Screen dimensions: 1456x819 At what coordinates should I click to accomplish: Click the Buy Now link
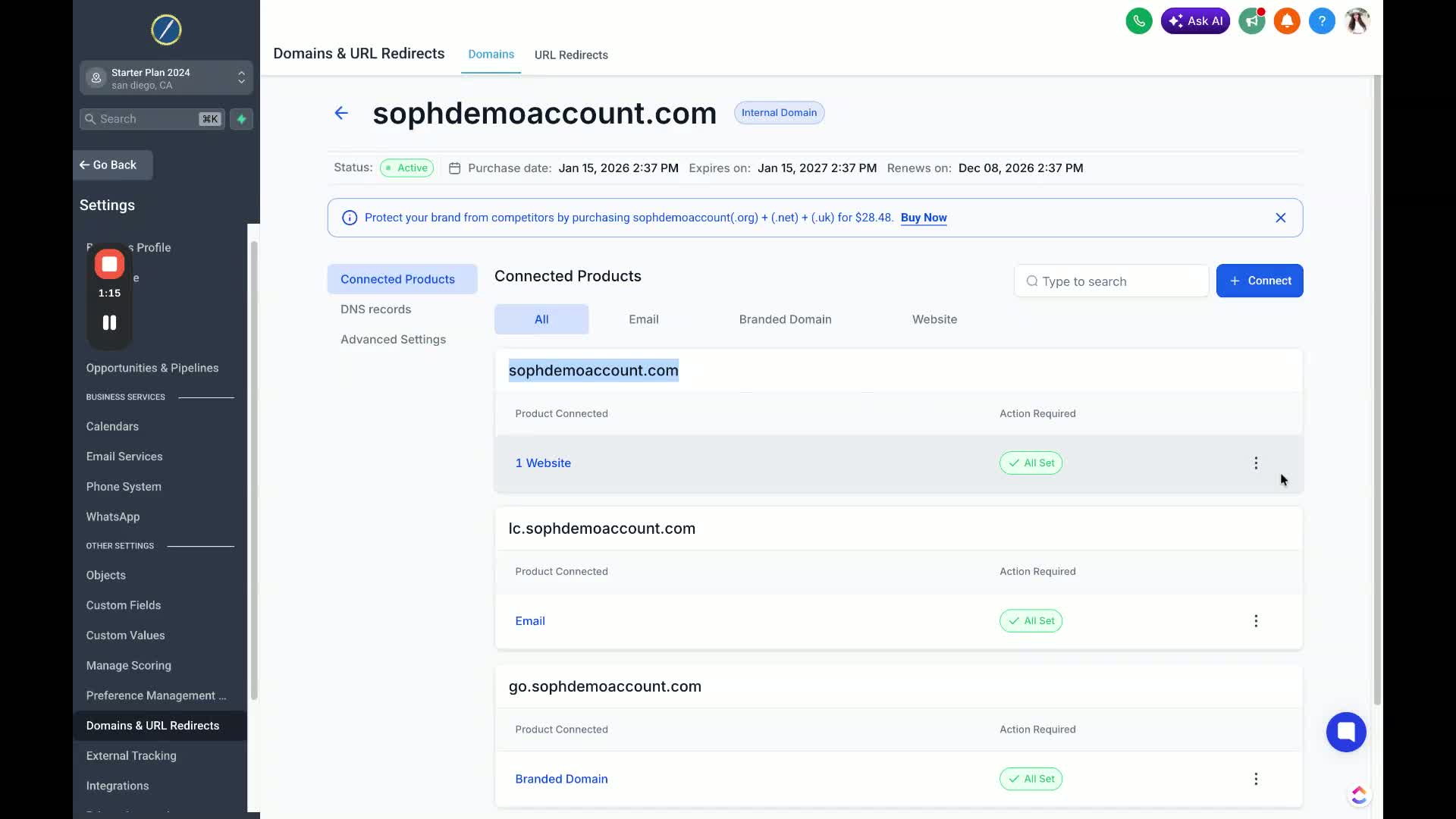point(923,218)
